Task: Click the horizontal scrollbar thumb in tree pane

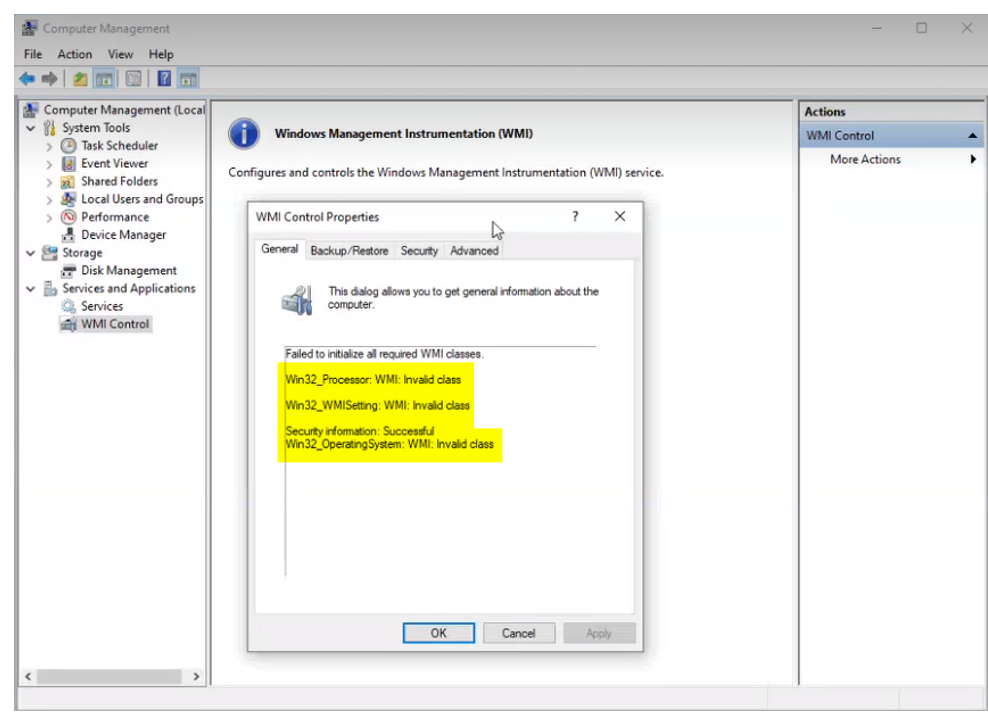Action: click(x=109, y=676)
